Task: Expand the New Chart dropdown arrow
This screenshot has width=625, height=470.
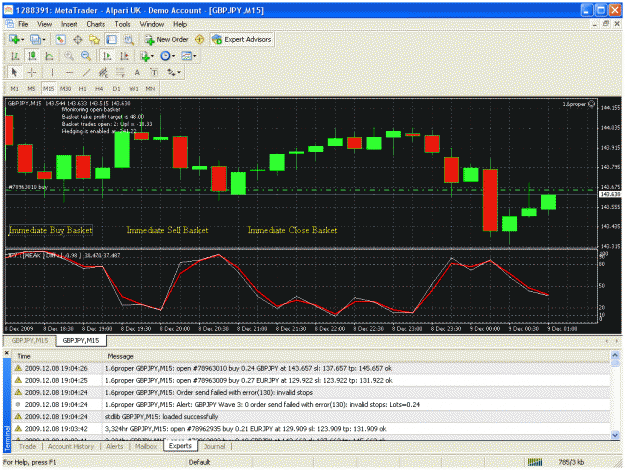Action: pos(23,39)
